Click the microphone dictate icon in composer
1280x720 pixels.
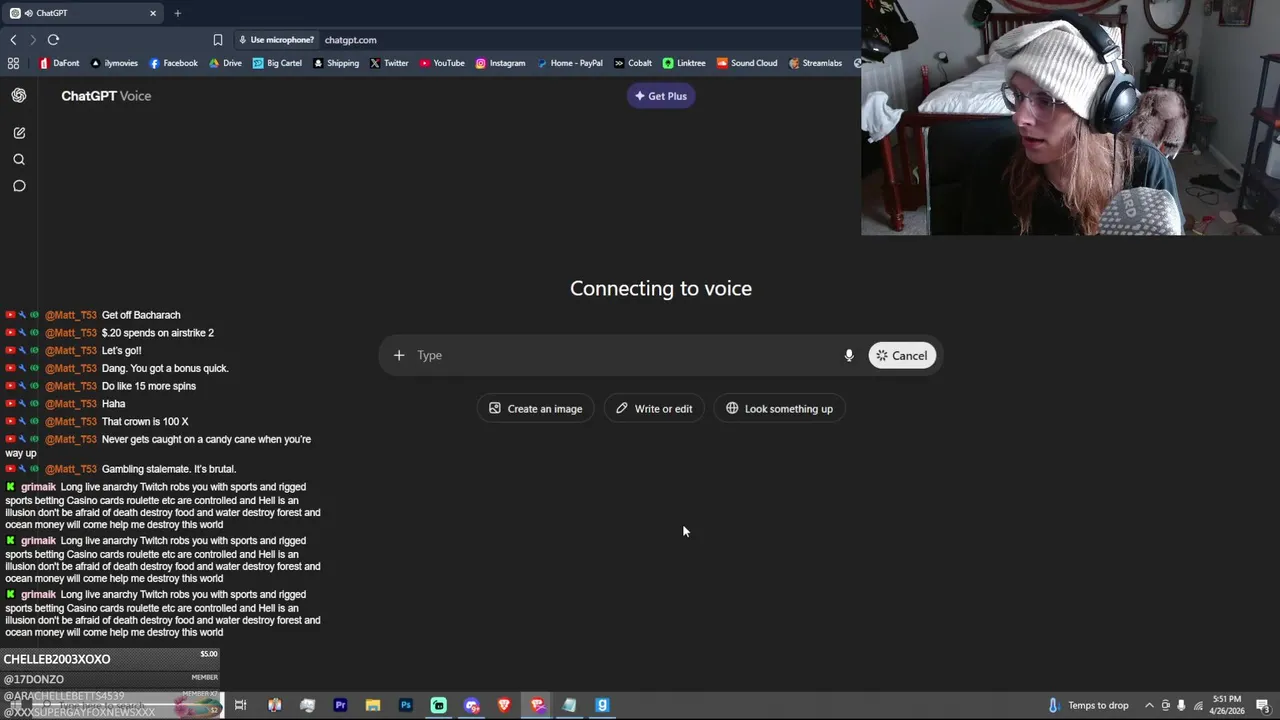pos(849,355)
